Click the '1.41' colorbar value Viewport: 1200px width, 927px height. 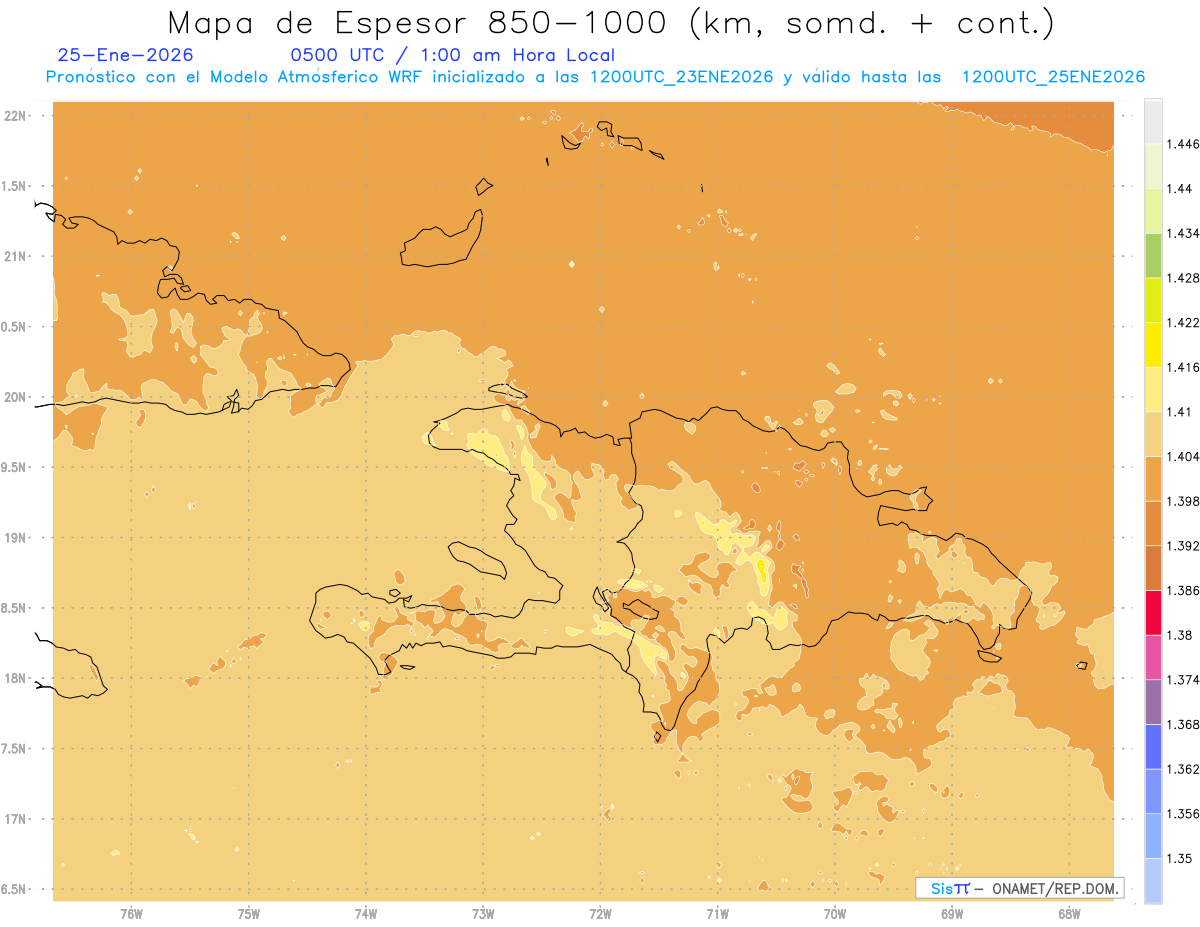[1179, 412]
